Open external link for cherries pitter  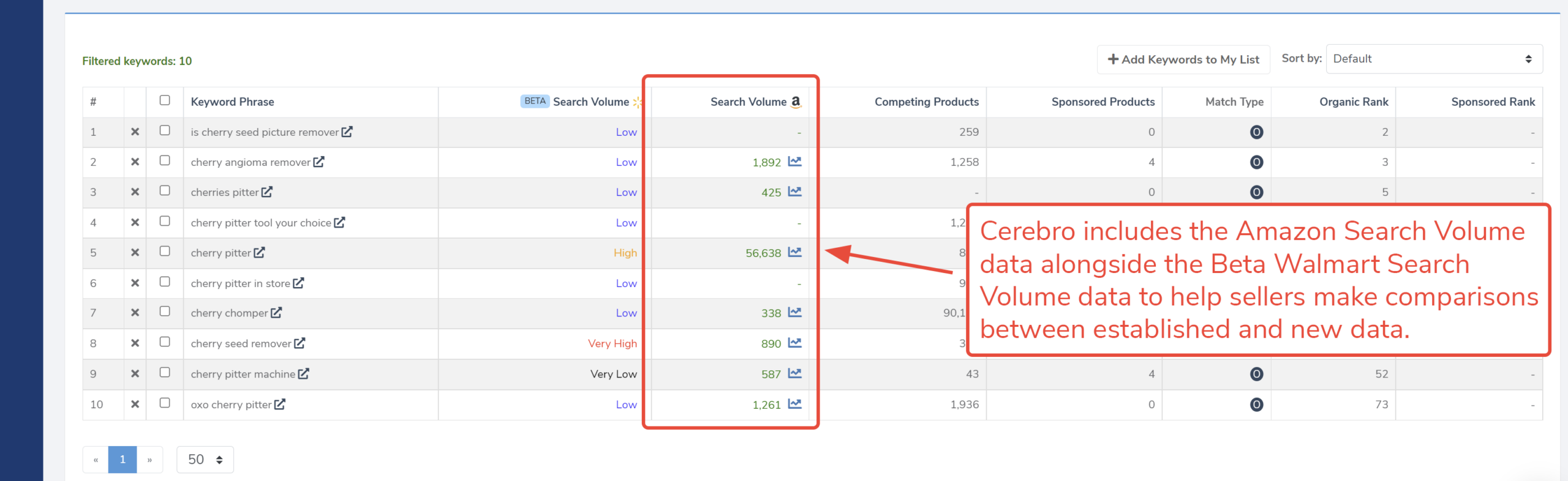[x=266, y=192]
